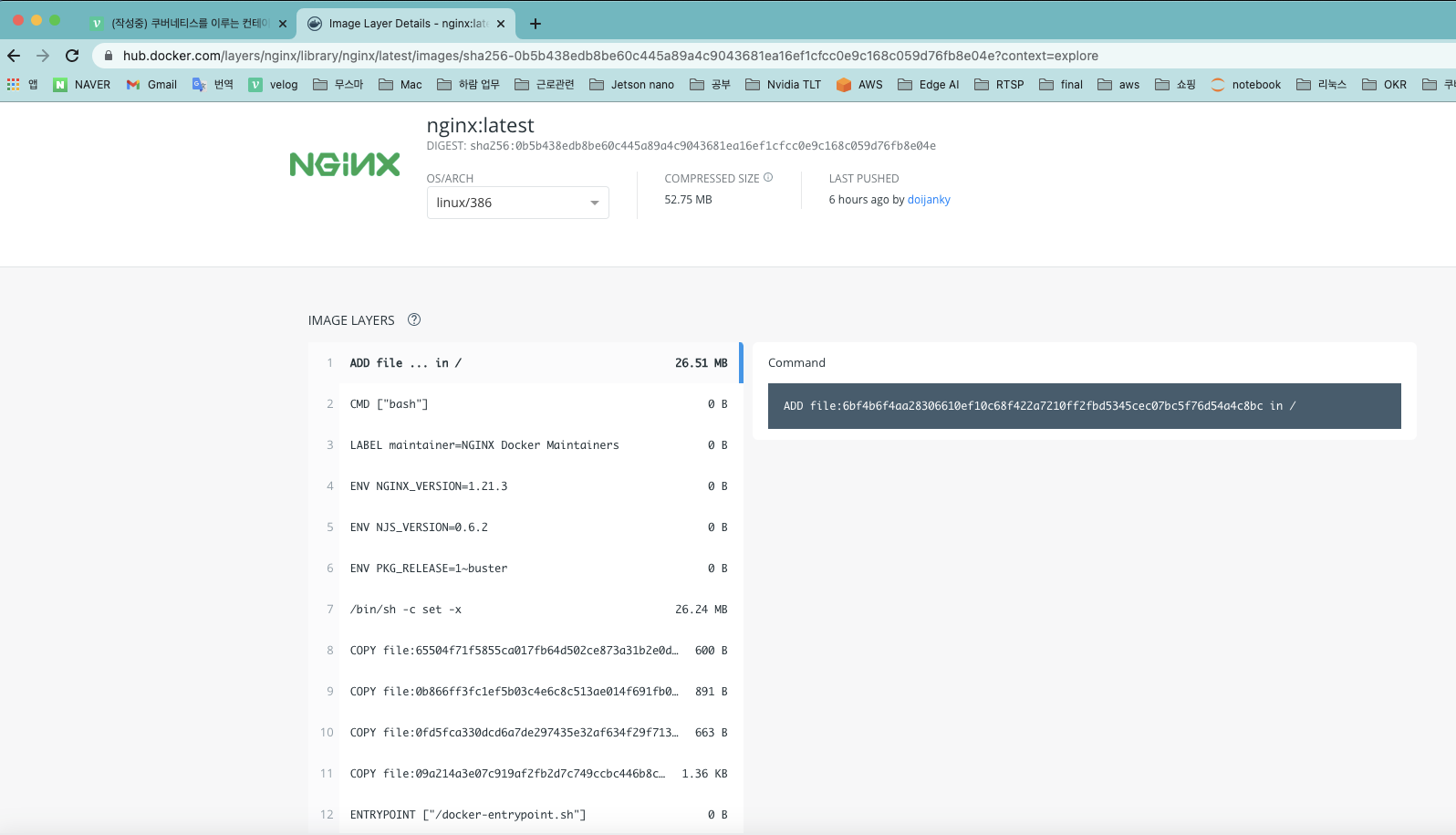Click the browser forward arrow
This screenshot has height=835, width=1456.
[x=43, y=56]
